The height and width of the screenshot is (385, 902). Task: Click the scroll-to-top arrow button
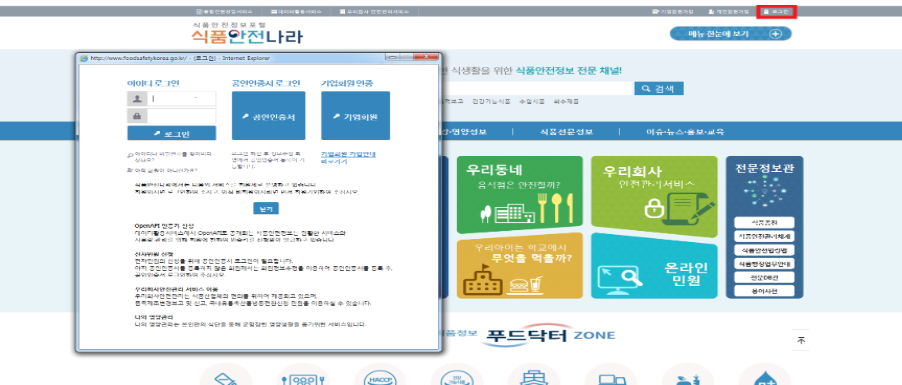[801, 340]
